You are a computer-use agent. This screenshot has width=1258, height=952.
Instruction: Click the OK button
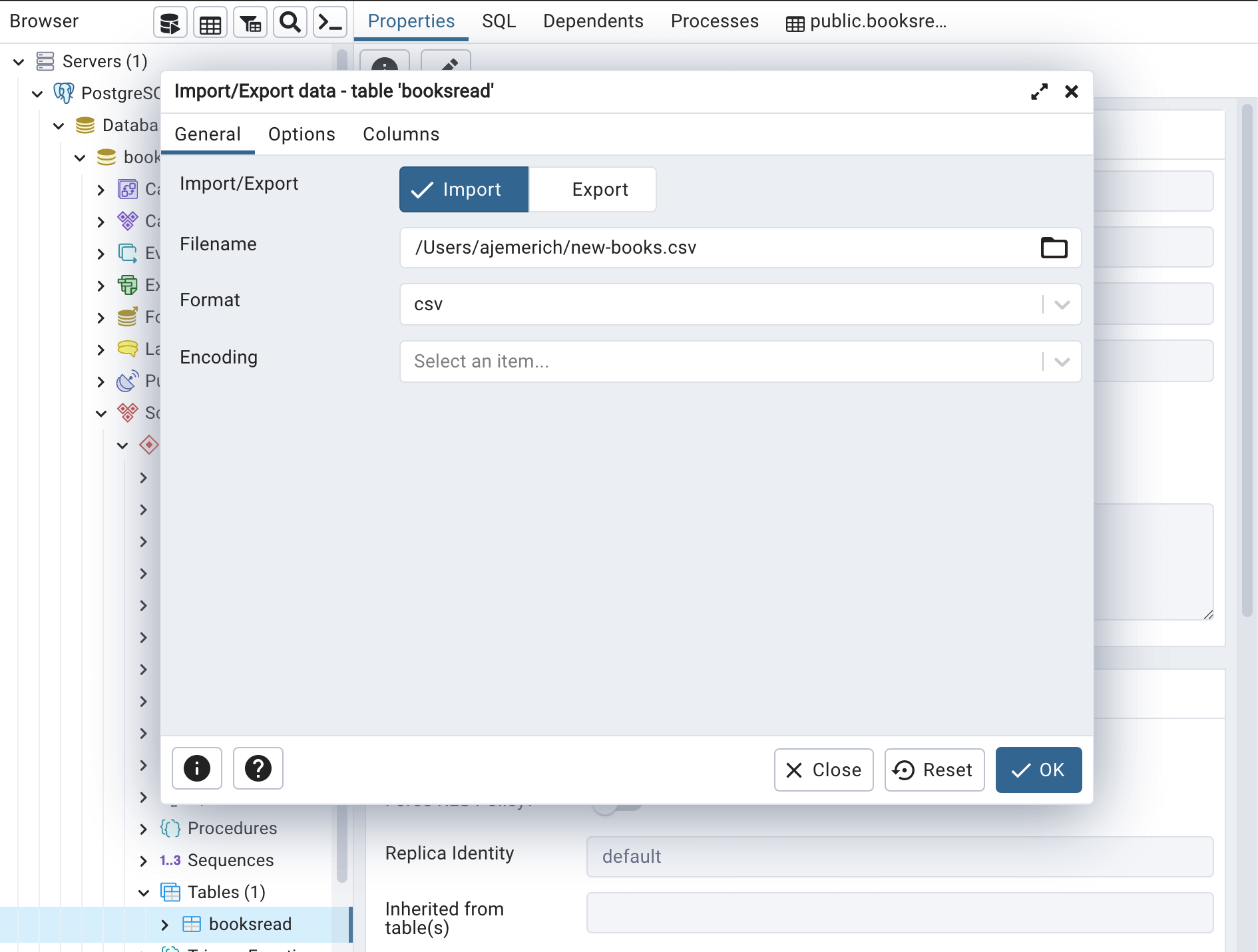[x=1038, y=770]
